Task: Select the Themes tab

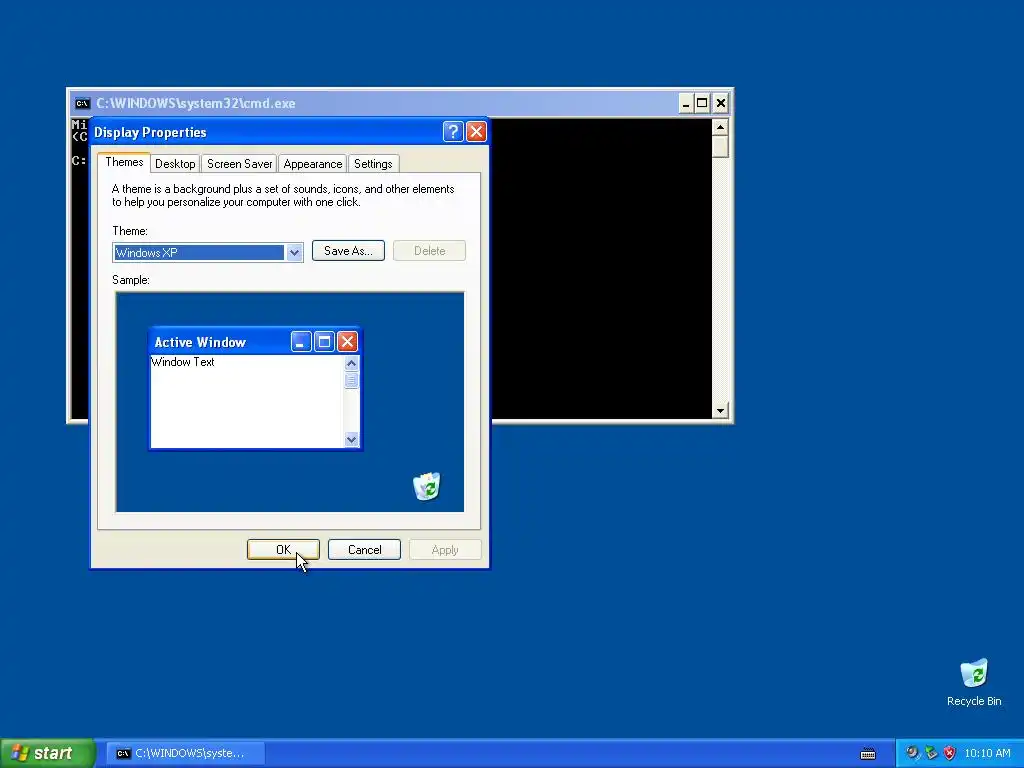Action: click(x=124, y=162)
